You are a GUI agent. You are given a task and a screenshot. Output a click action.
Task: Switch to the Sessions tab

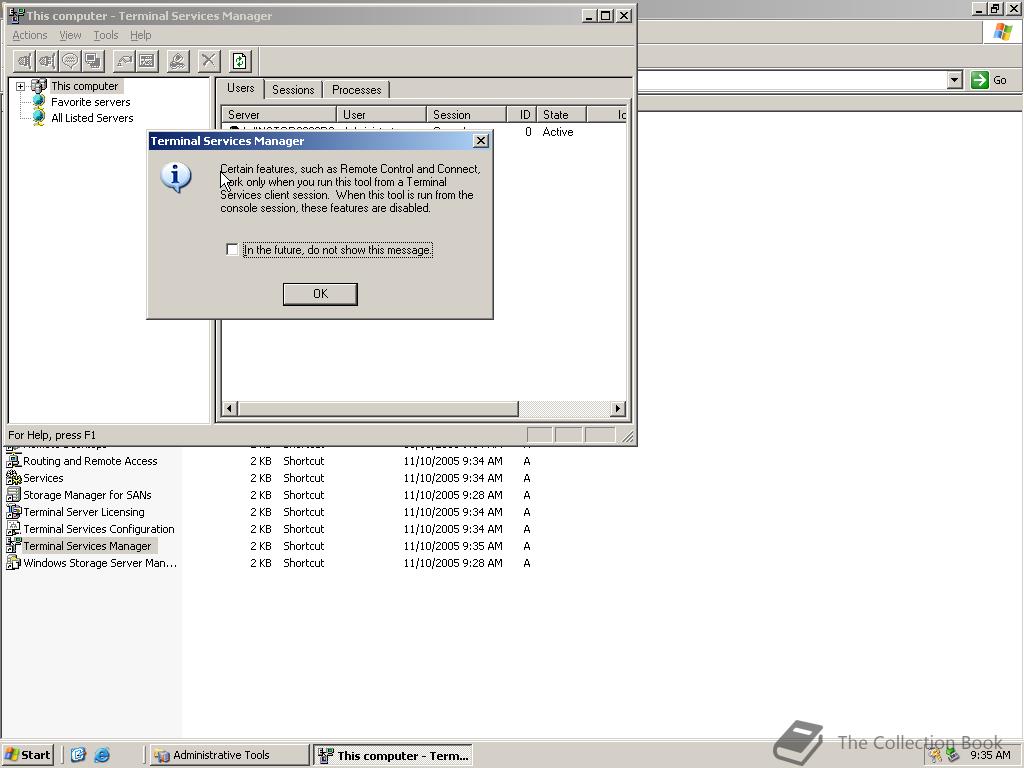(293, 90)
